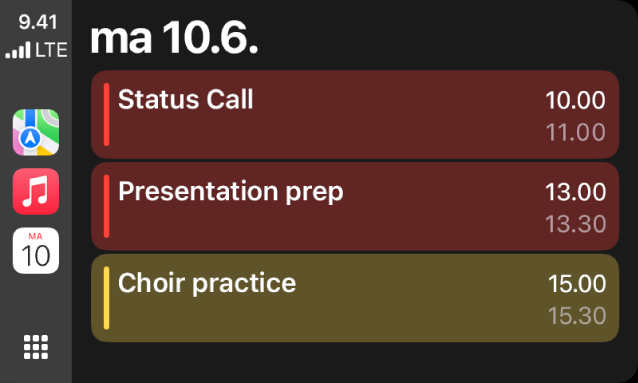Tap the LTE signal strength indicator
Image resolution: width=638 pixels, height=383 pixels.
point(36,50)
